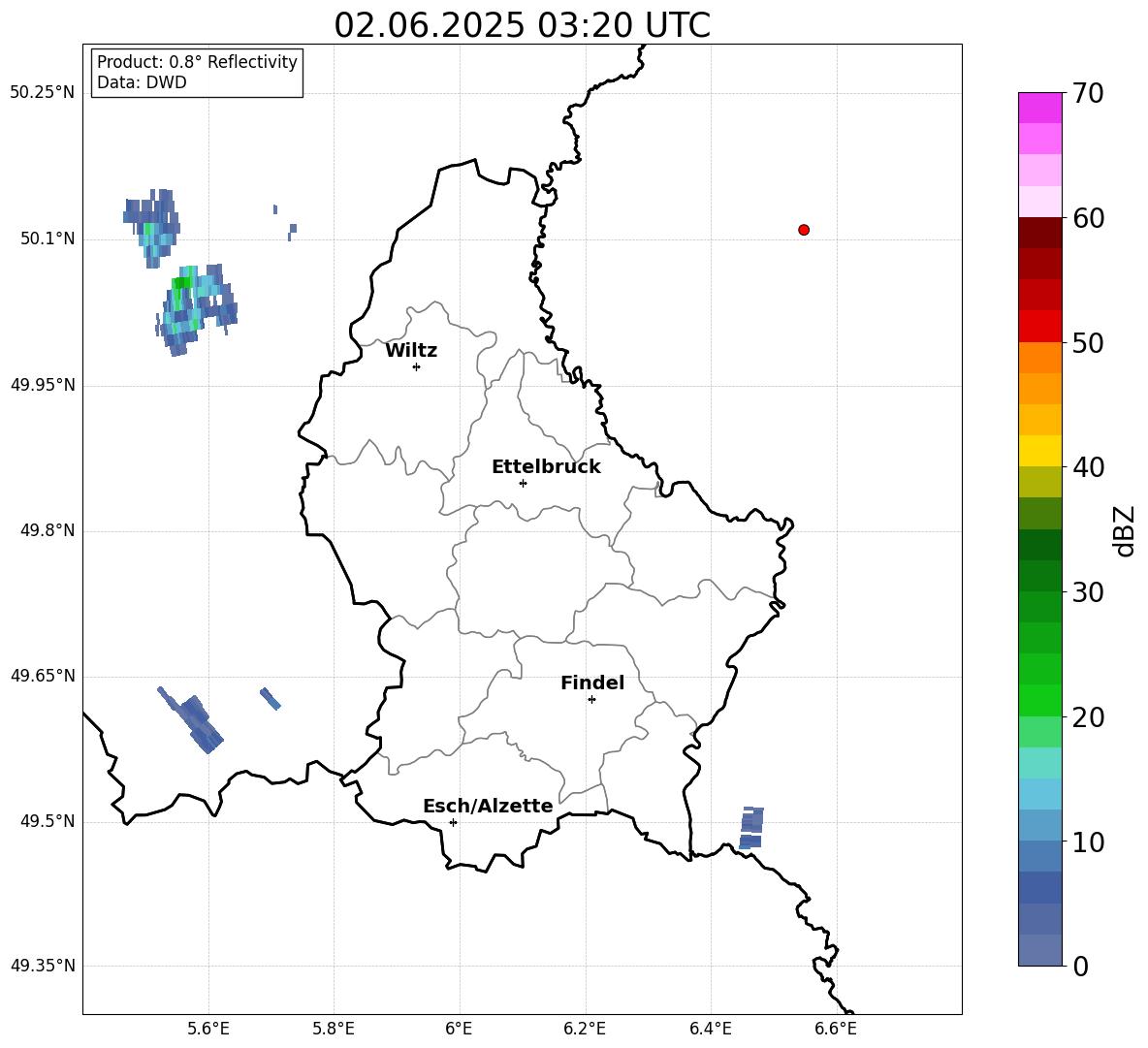Click the cross marker below Ettelbruck
The image size is (1148, 1048).
(523, 483)
